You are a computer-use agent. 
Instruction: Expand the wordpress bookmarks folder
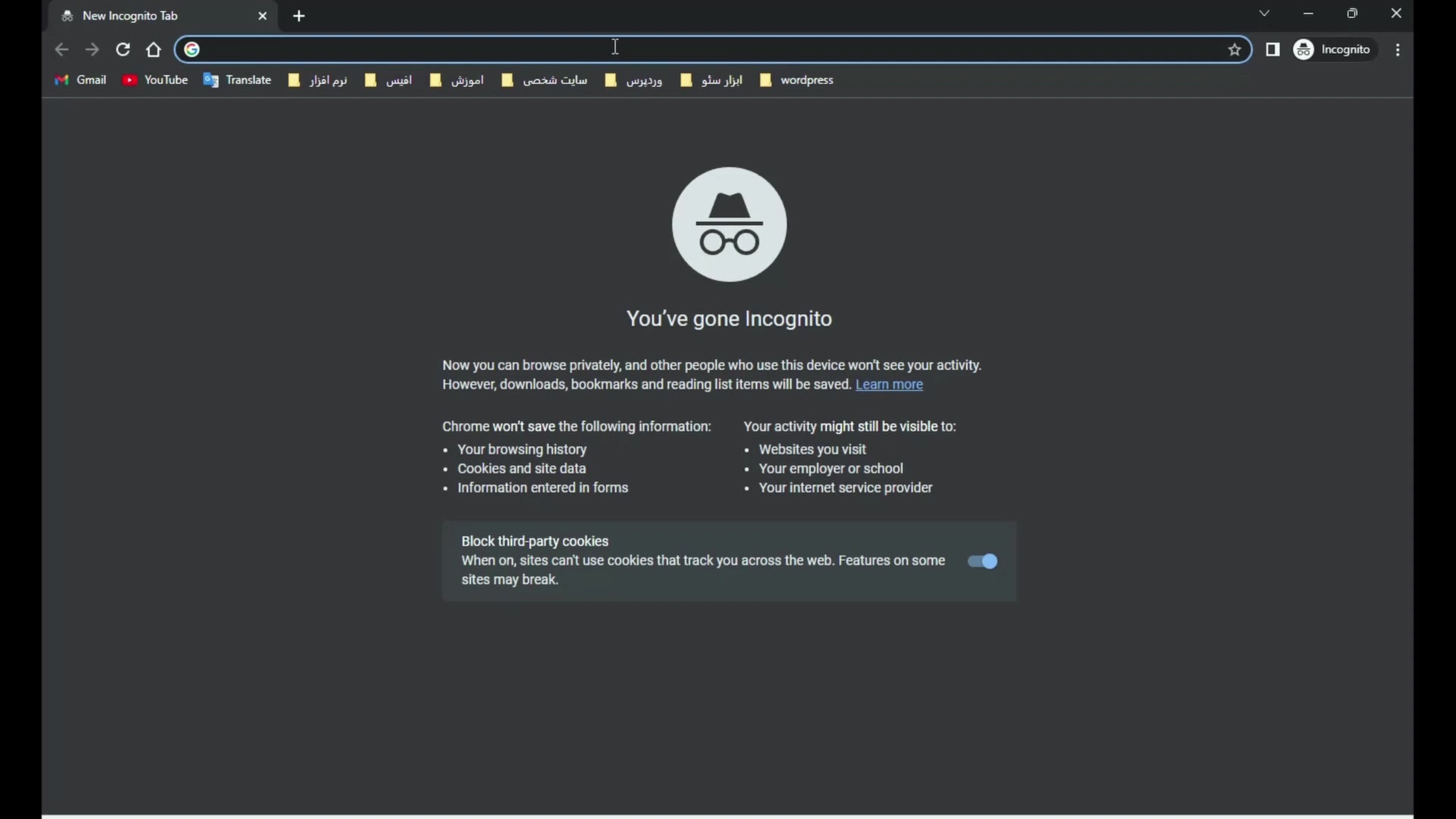(796, 80)
